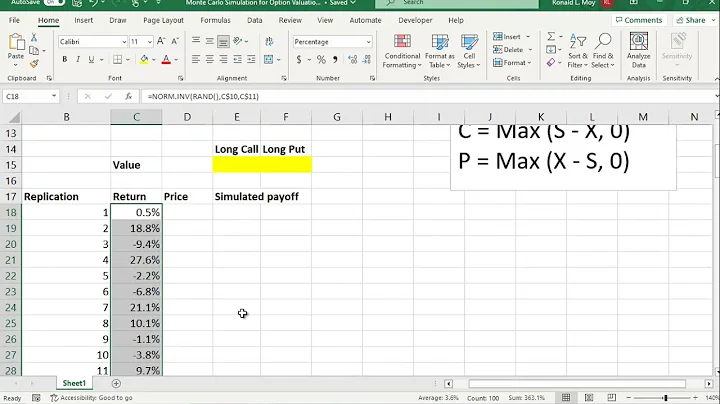Toggle align text left
The height and width of the screenshot is (404, 720).
point(196,59)
